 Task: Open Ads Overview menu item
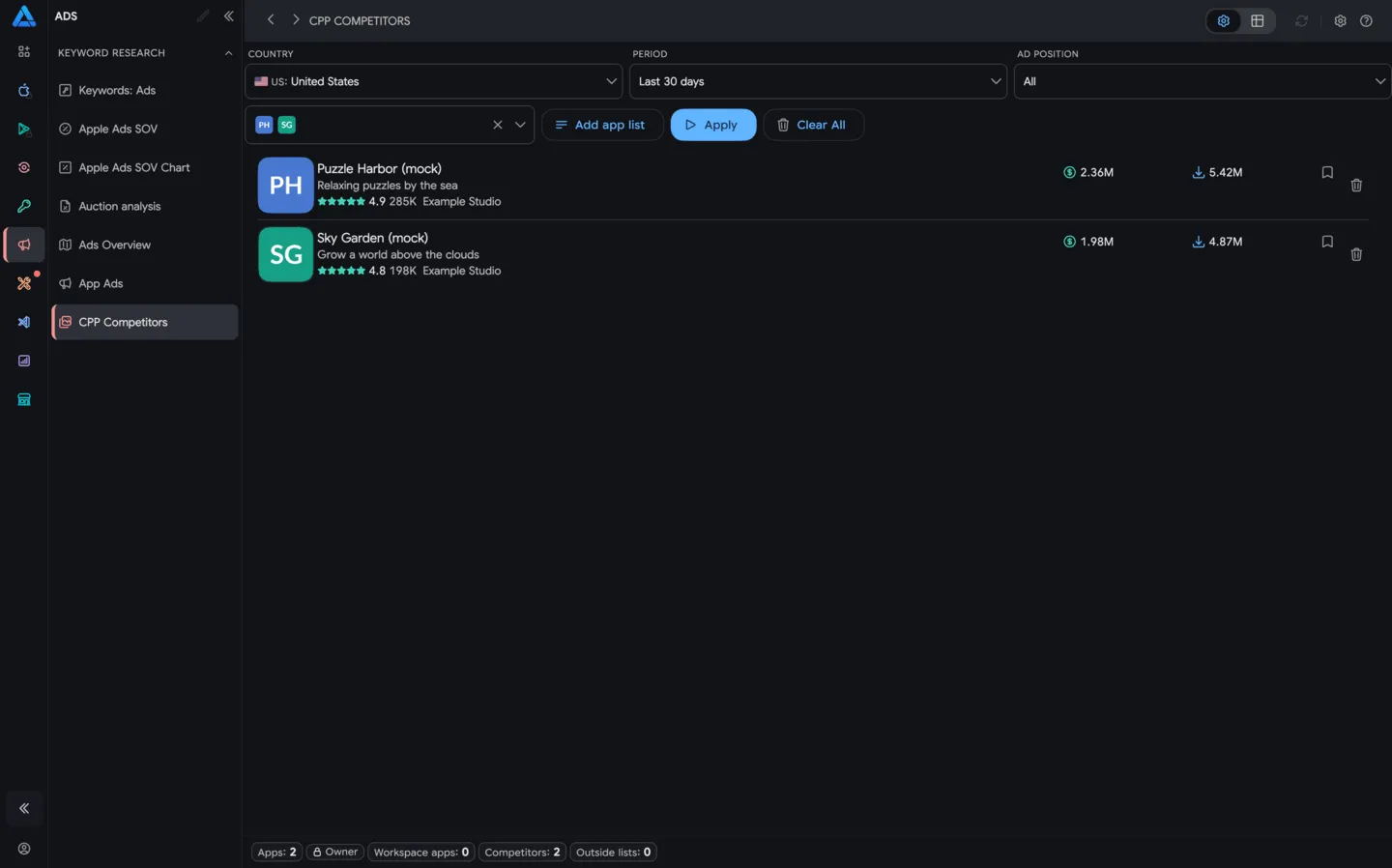(x=144, y=245)
